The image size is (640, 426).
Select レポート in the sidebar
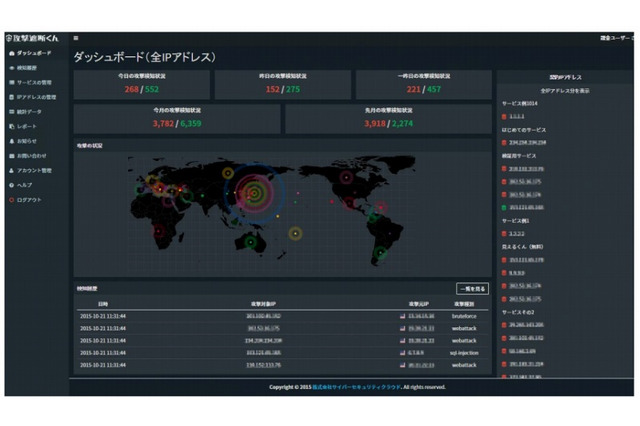coord(27,127)
